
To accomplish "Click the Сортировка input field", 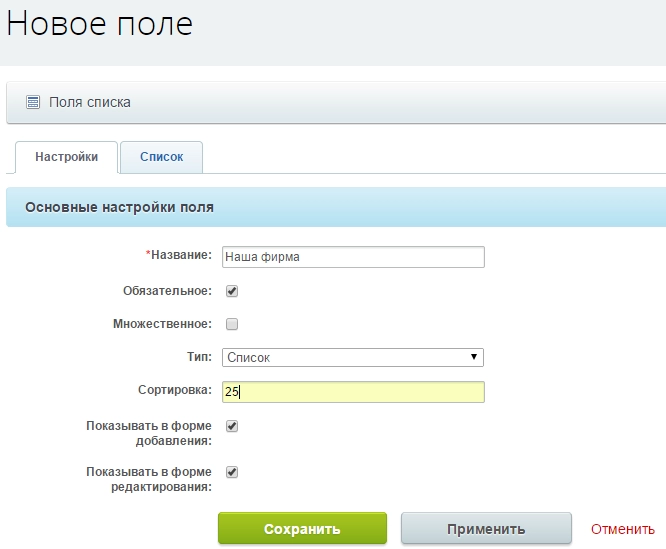I will pos(352,392).
